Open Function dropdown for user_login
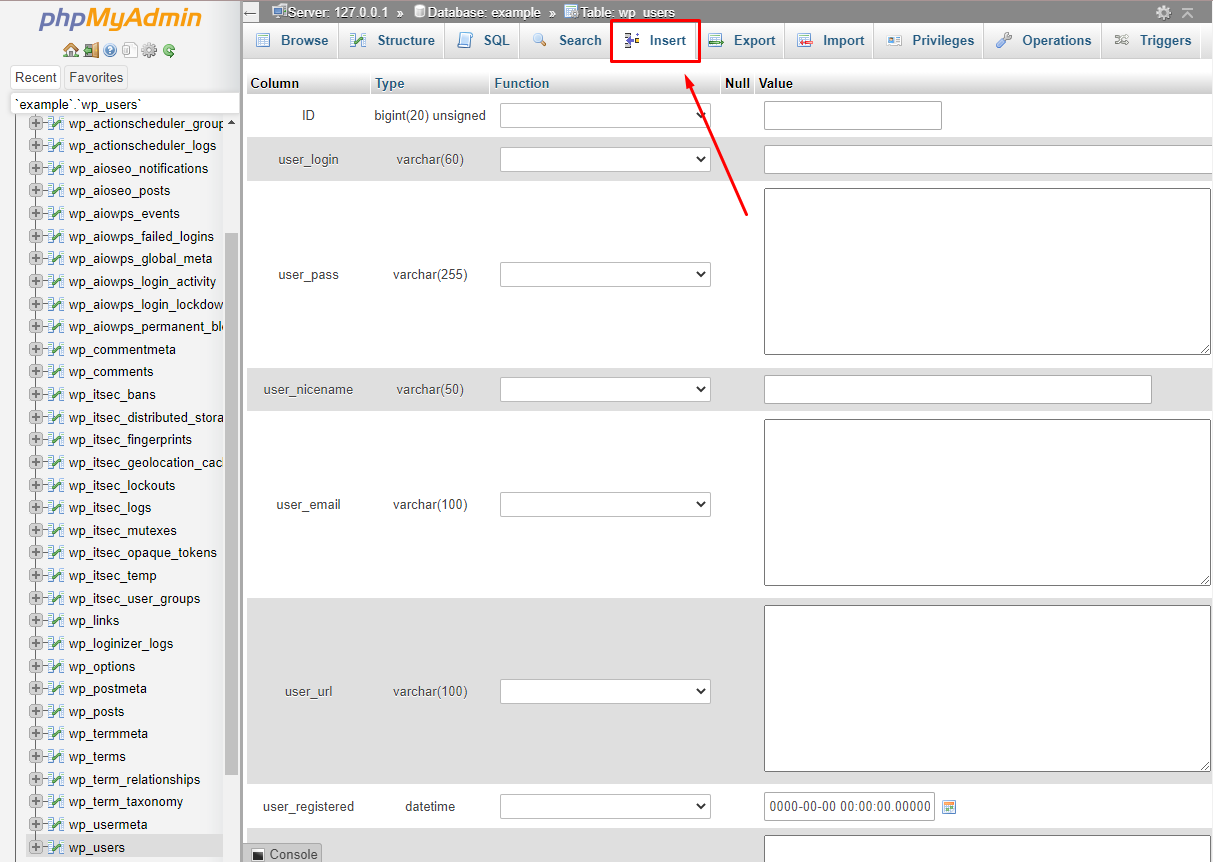Viewport: 1213px width, 862px height. [x=605, y=159]
